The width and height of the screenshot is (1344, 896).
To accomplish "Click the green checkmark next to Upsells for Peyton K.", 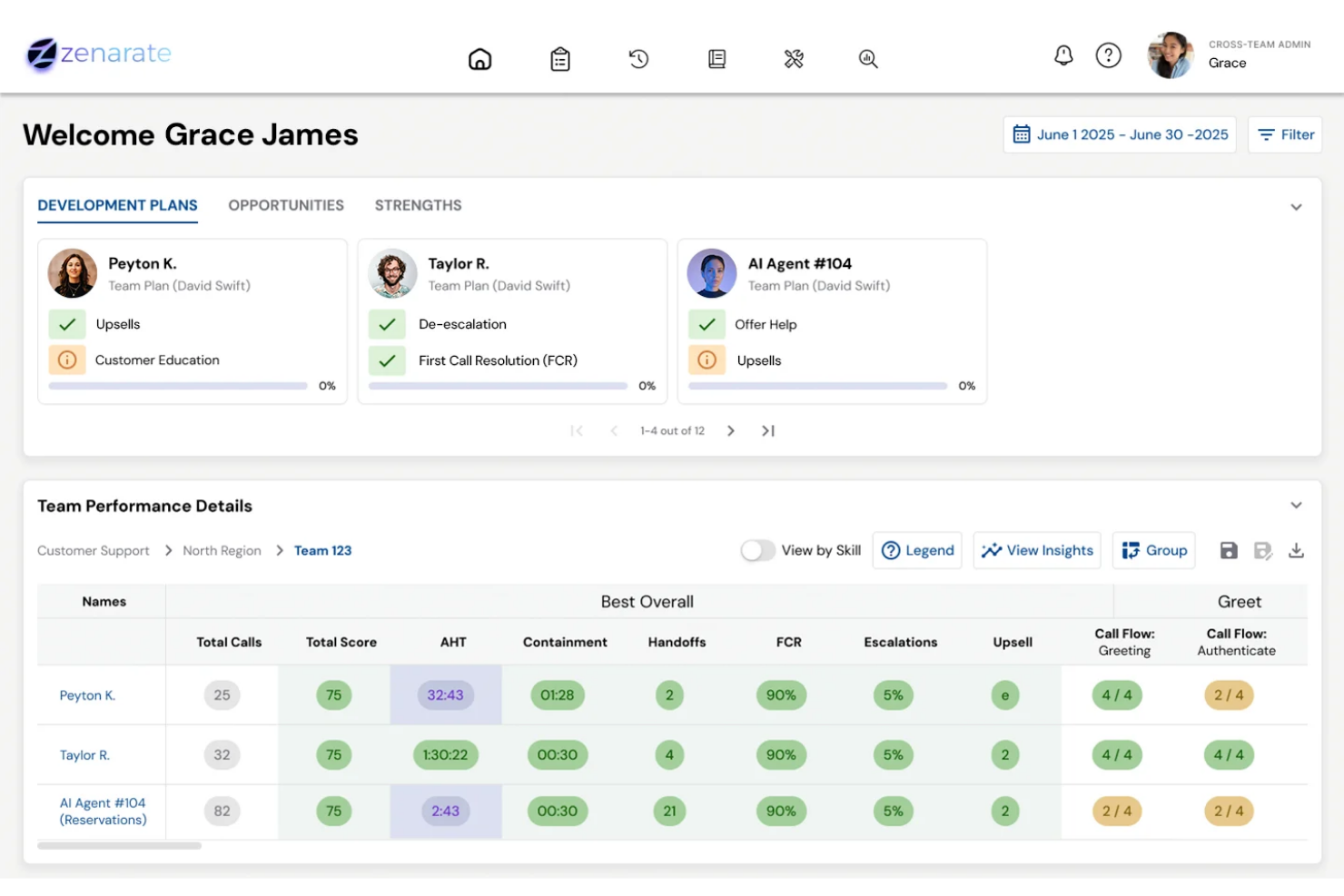I will (x=67, y=324).
